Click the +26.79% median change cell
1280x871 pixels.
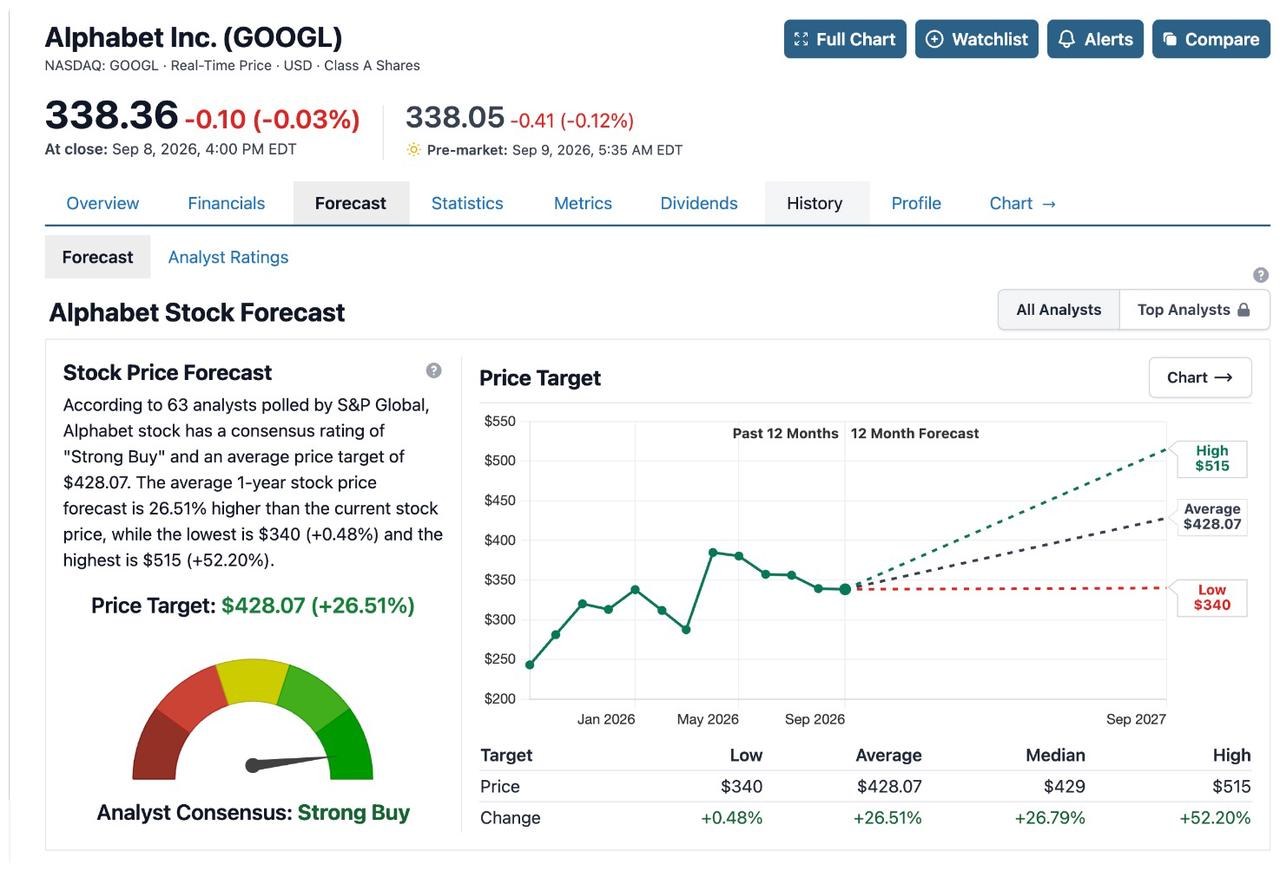pyautogui.click(x=1050, y=818)
